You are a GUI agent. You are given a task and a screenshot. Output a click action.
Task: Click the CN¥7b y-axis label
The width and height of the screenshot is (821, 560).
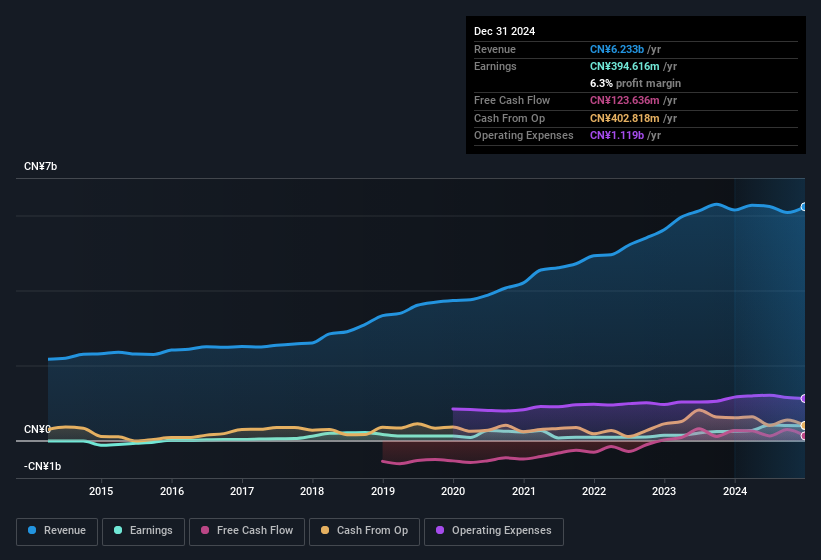(40, 166)
